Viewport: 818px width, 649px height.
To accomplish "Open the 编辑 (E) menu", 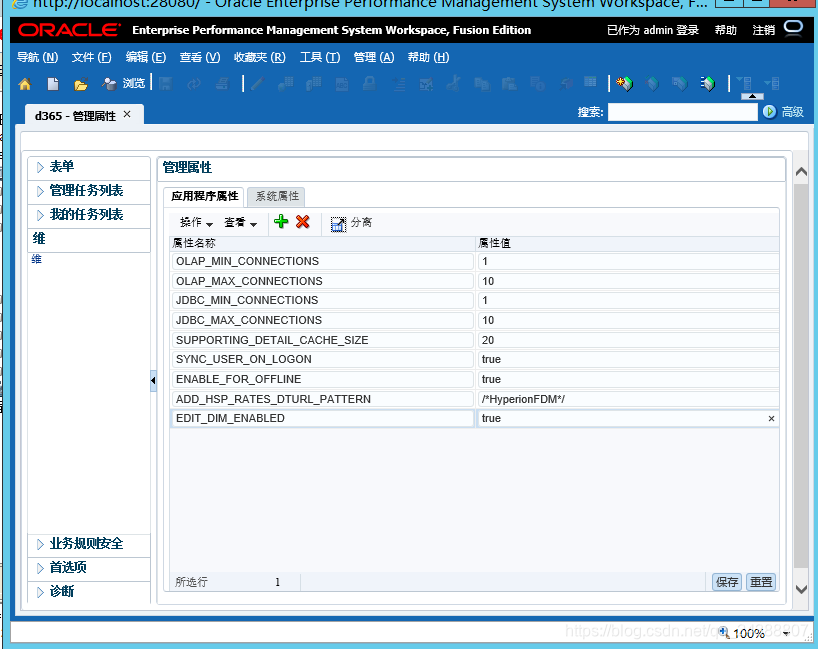I will 146,57.
